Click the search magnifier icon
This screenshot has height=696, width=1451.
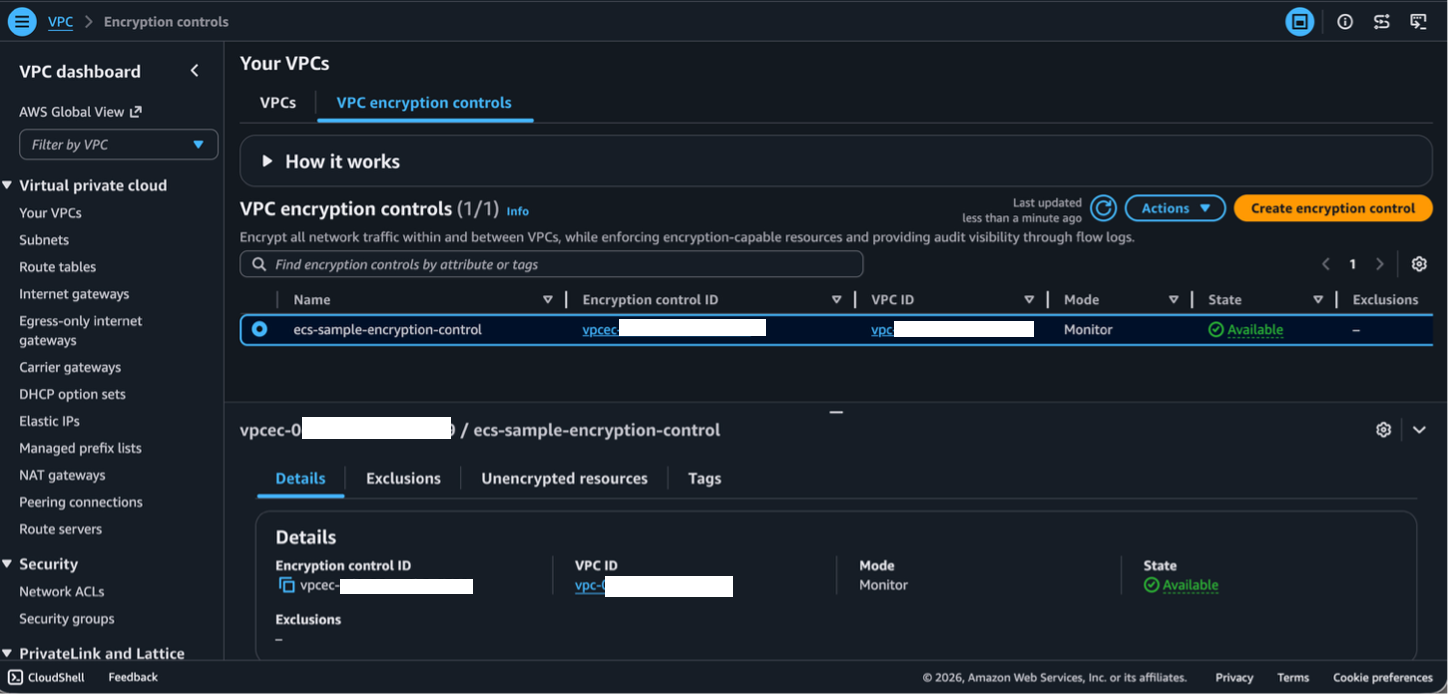point(259,264)
